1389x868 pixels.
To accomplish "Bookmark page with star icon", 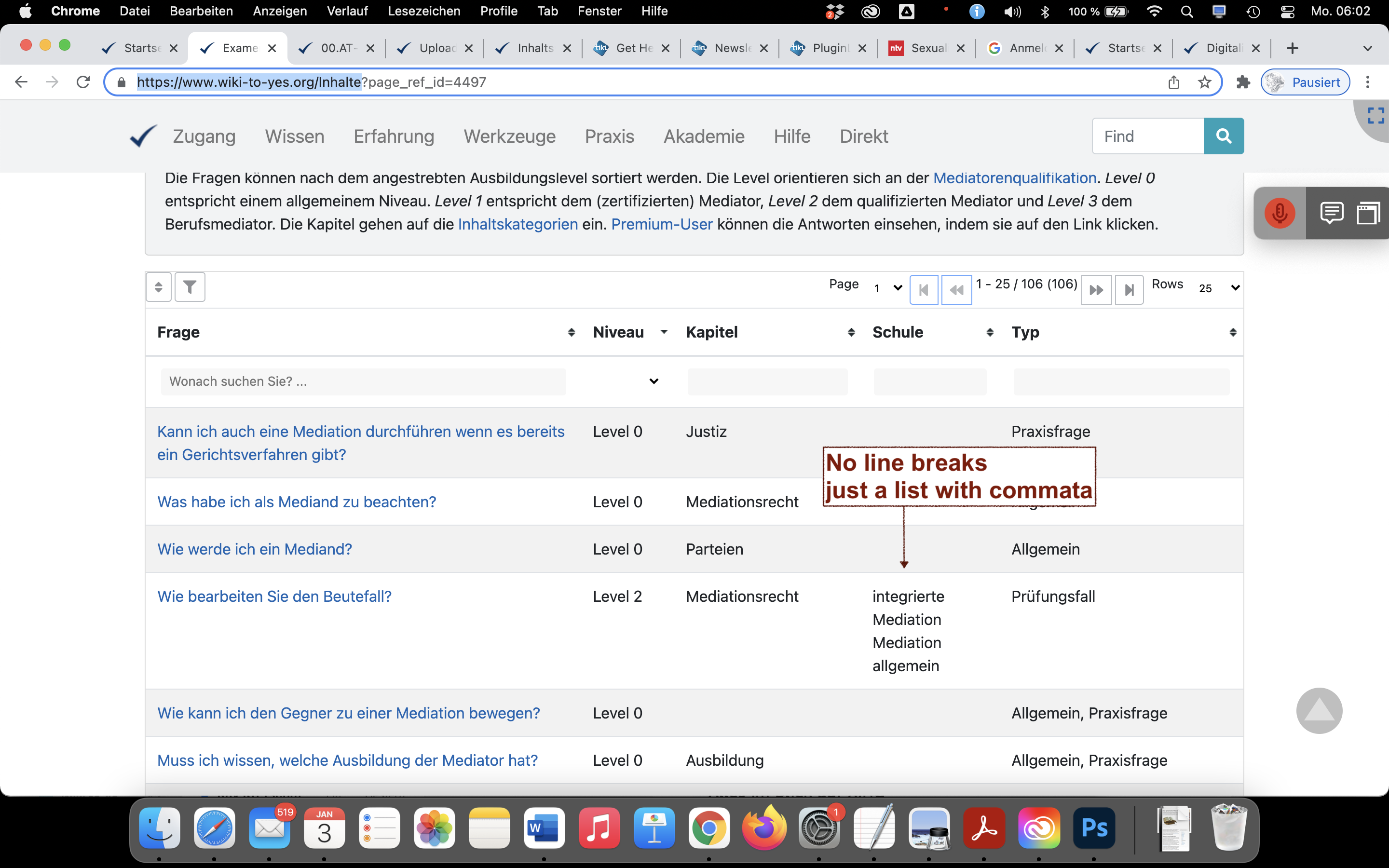I will point(1205,82).
